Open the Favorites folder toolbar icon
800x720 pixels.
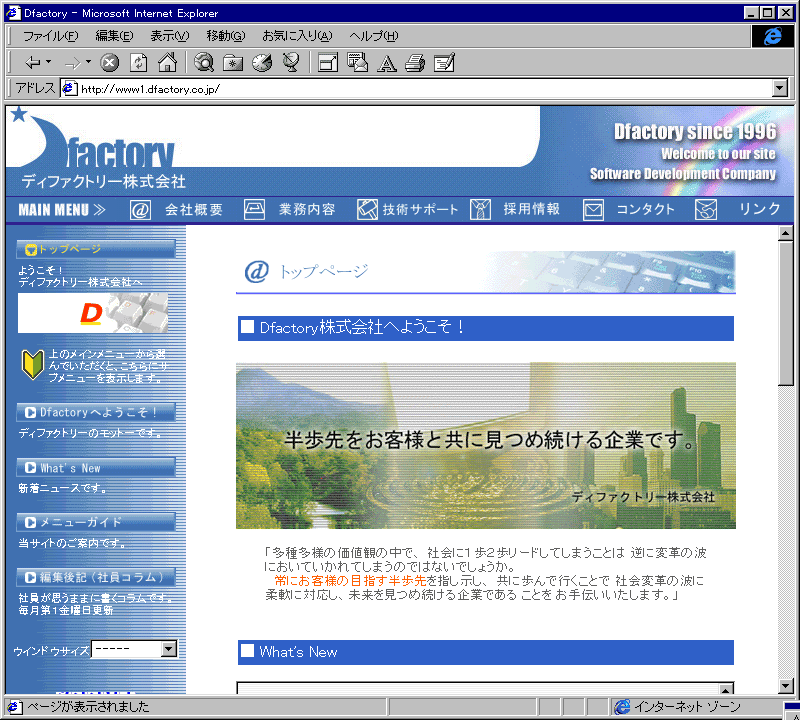(233, 63)
